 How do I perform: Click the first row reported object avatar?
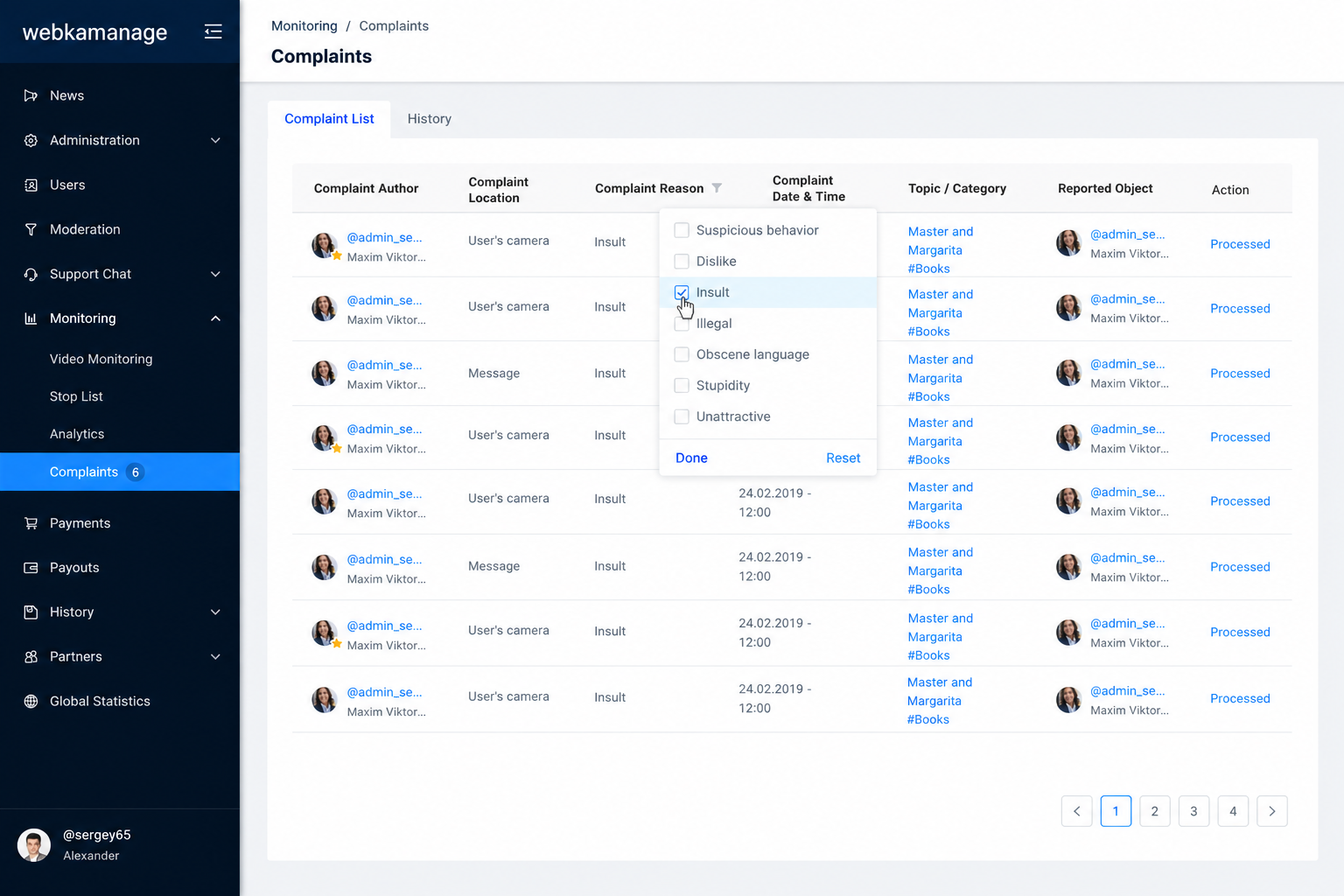pos(1068,243)
